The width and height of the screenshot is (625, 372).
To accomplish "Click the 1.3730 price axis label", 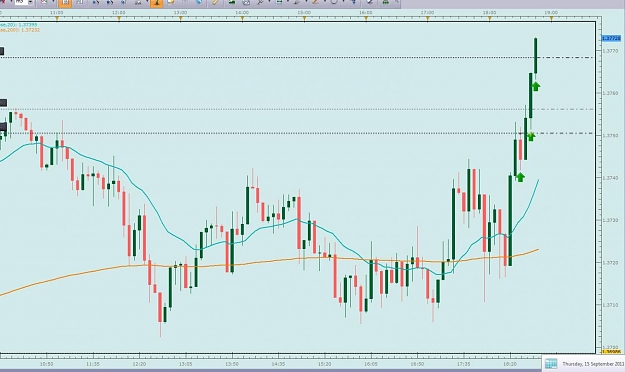I will 610,220.
